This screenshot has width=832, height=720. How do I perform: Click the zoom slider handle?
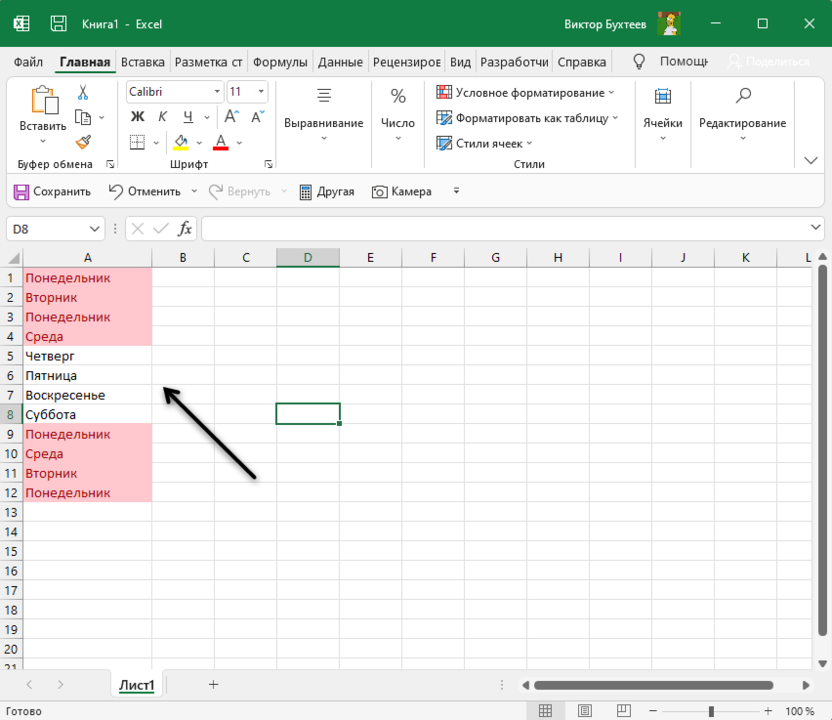point(711,711)
